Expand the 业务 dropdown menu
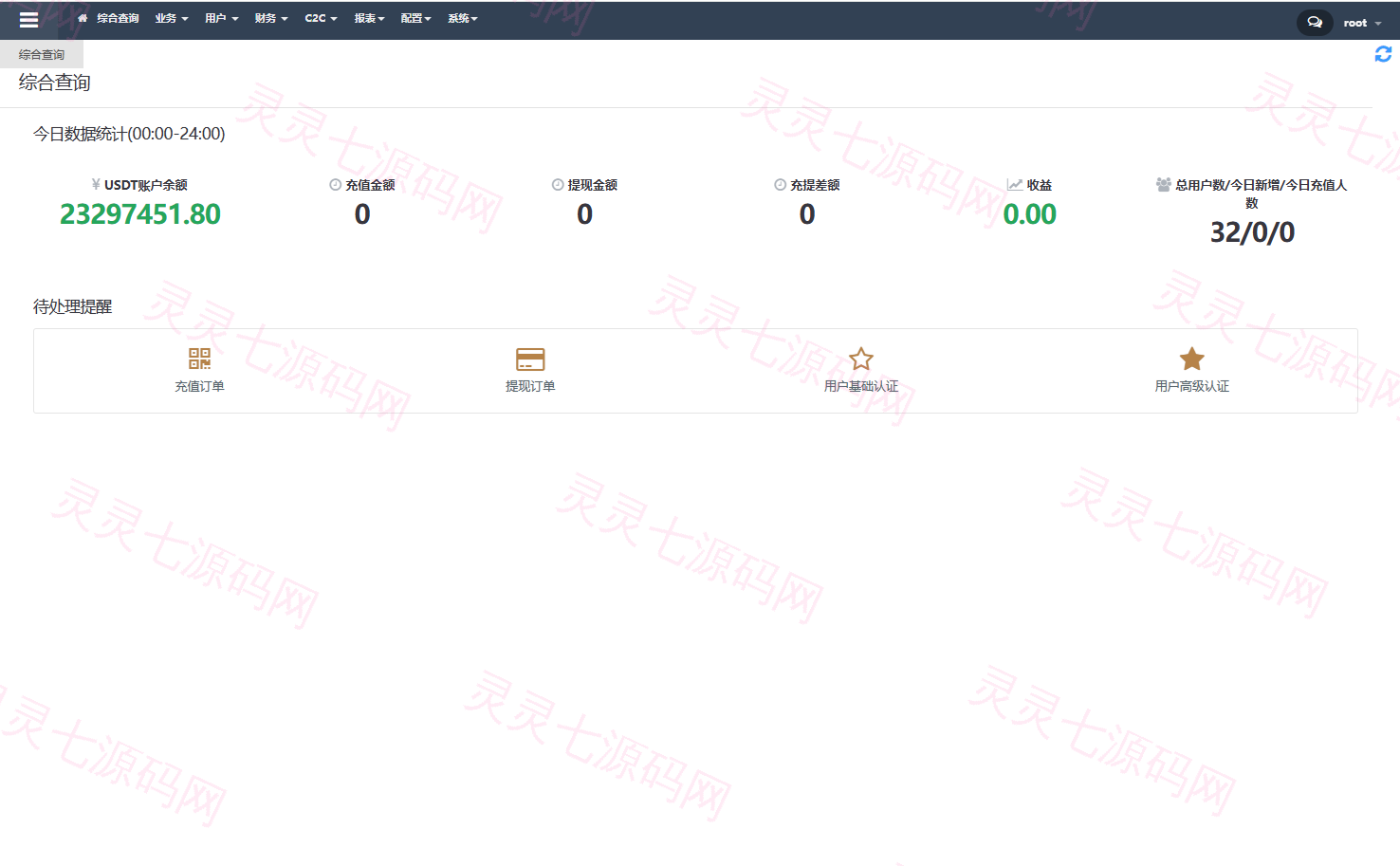Image resolution: width=1400 pixels, height=866 pixels. pyautogui.click(x=172, y=18)
